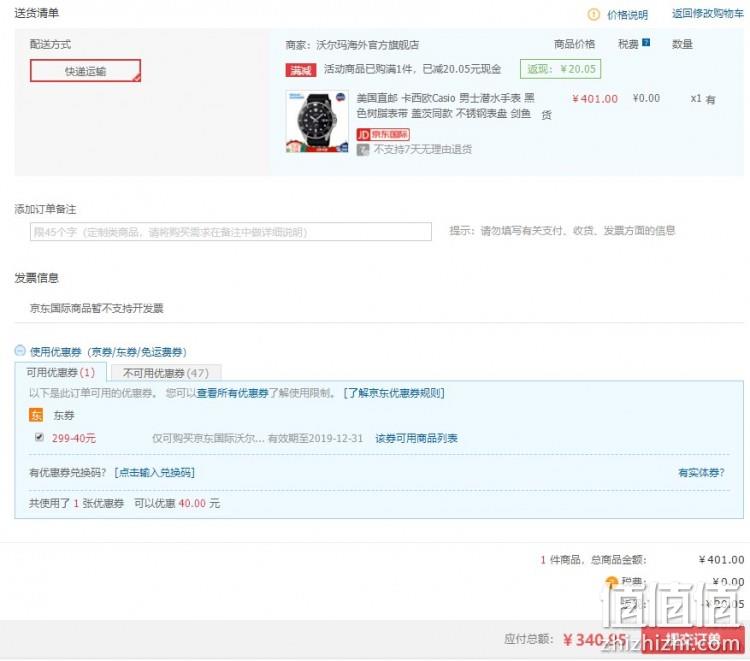Toggle the 299-40元 coupon checkbox
The image size is (750, 661).
(39, 437)
